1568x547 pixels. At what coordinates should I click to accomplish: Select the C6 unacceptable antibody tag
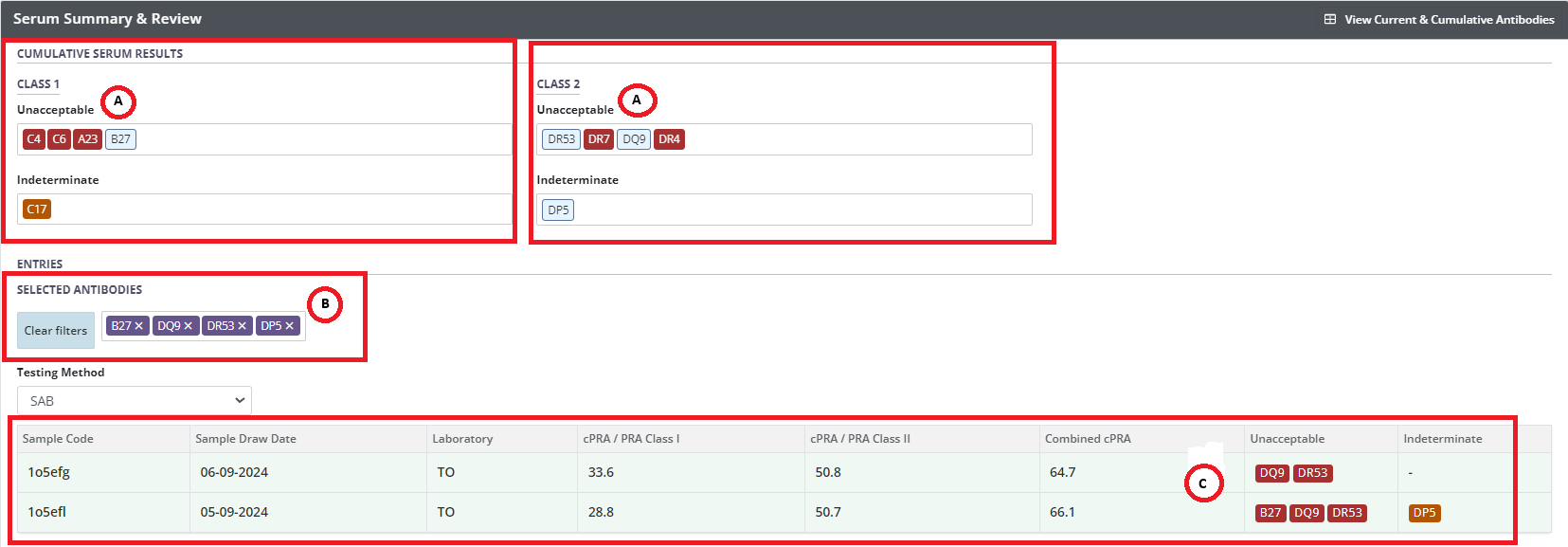point(60,139)
